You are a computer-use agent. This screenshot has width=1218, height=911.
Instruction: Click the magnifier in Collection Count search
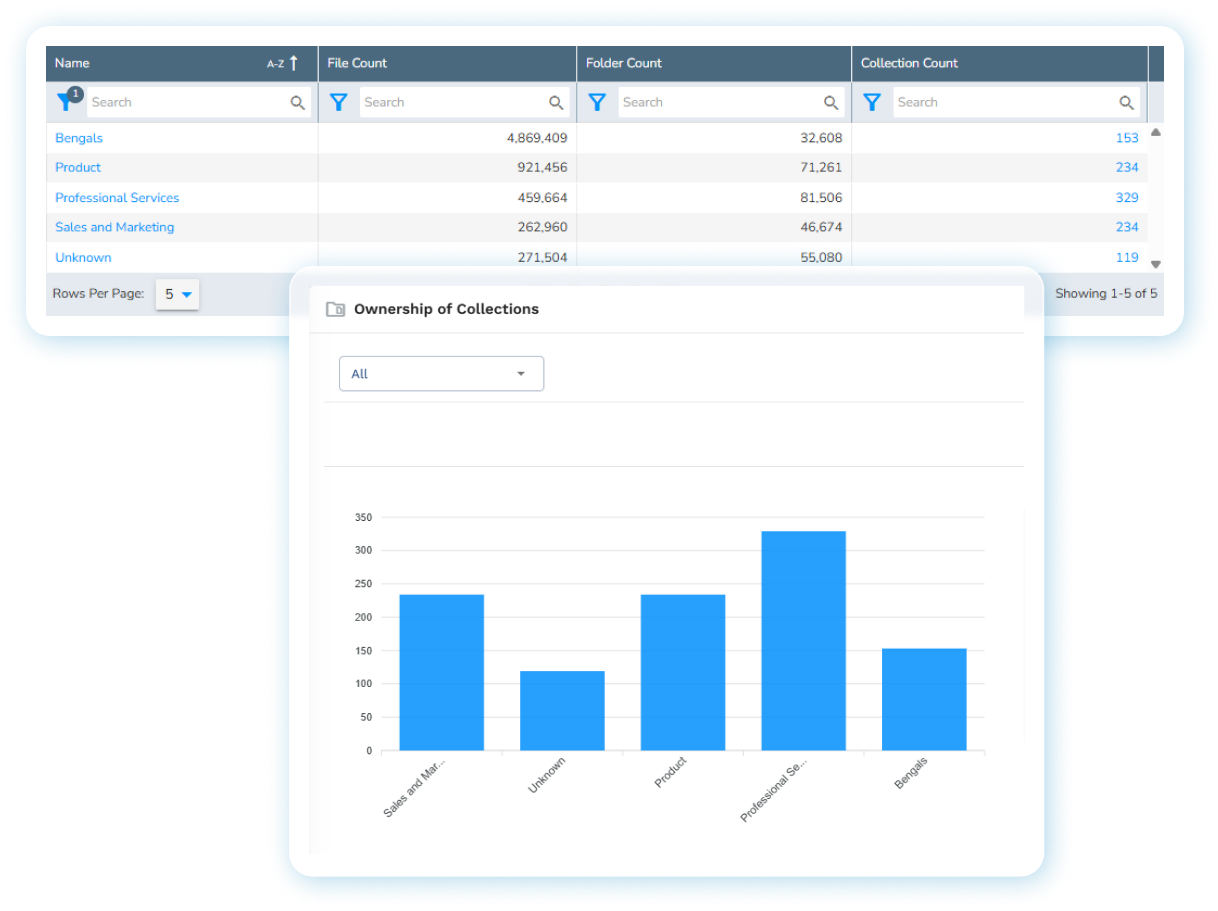click(1126, 102)
